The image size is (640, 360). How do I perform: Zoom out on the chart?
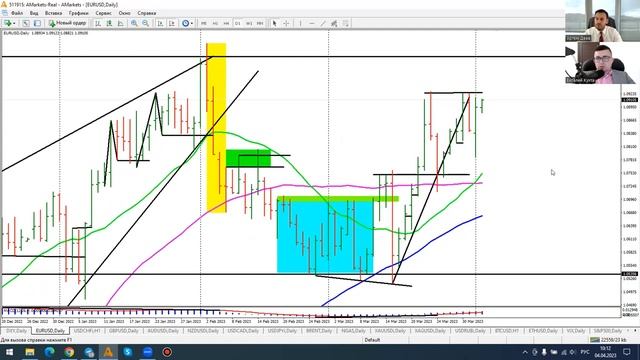(x=145, y=23)
